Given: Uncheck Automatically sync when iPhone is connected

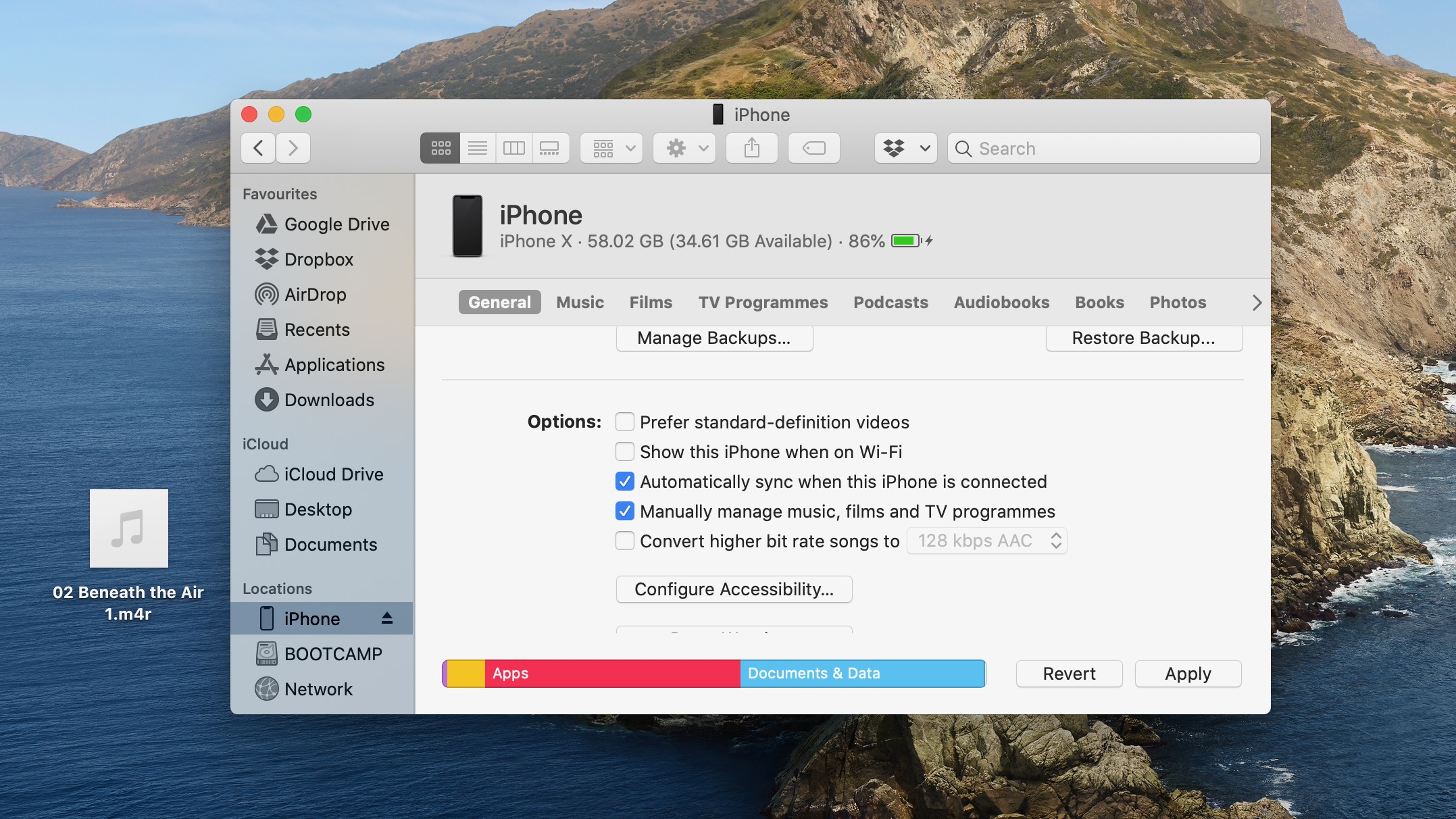Looking at the screenshot, I should click(x=625, y=481).
